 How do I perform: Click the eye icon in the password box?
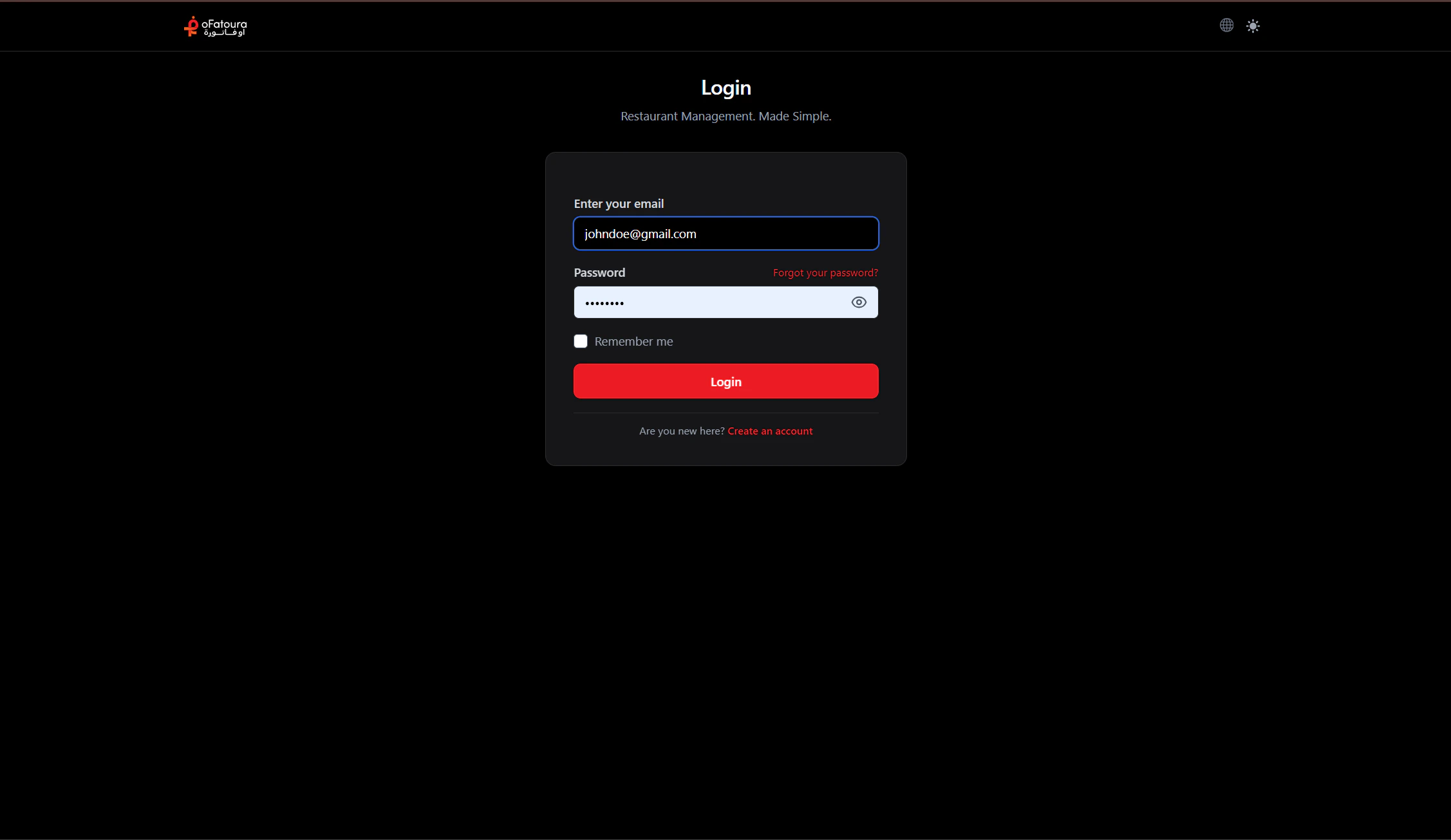859,302
